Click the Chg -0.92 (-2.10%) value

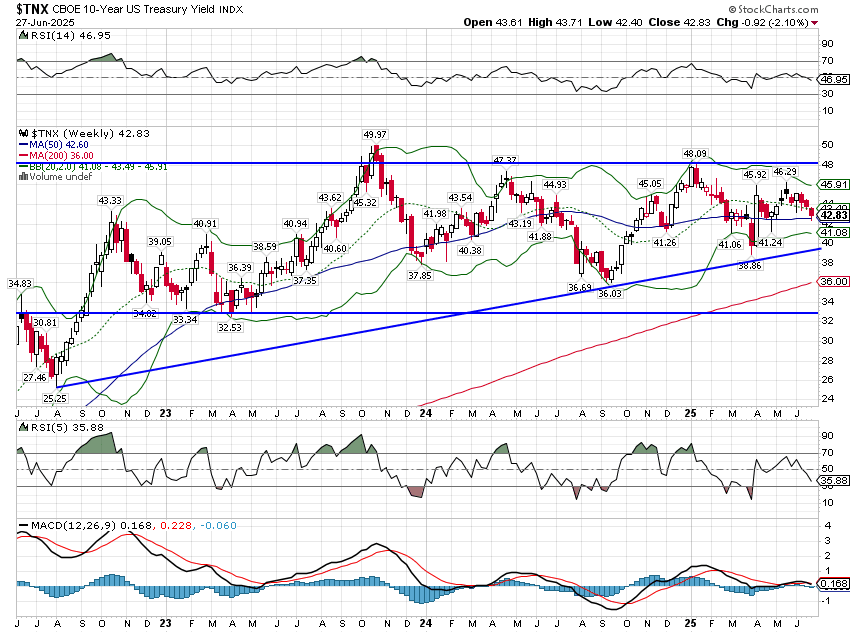762,22
